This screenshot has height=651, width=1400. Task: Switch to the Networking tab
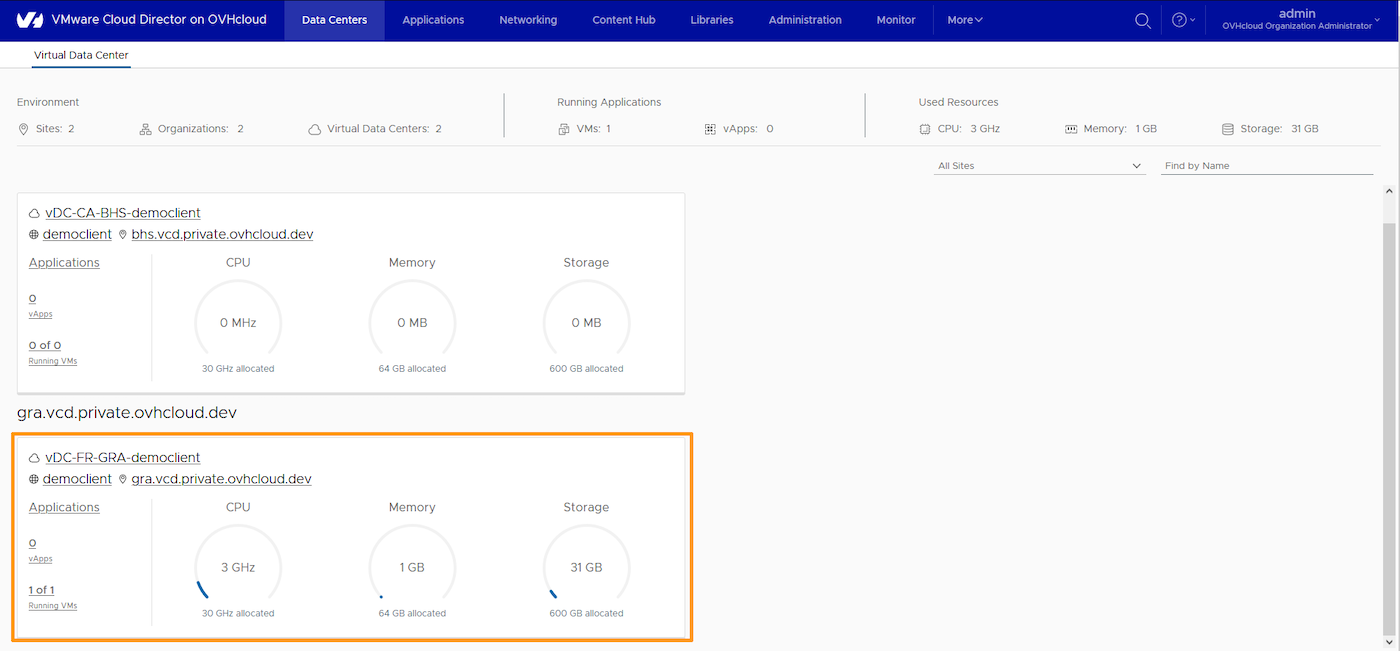[x=527, y=19]
